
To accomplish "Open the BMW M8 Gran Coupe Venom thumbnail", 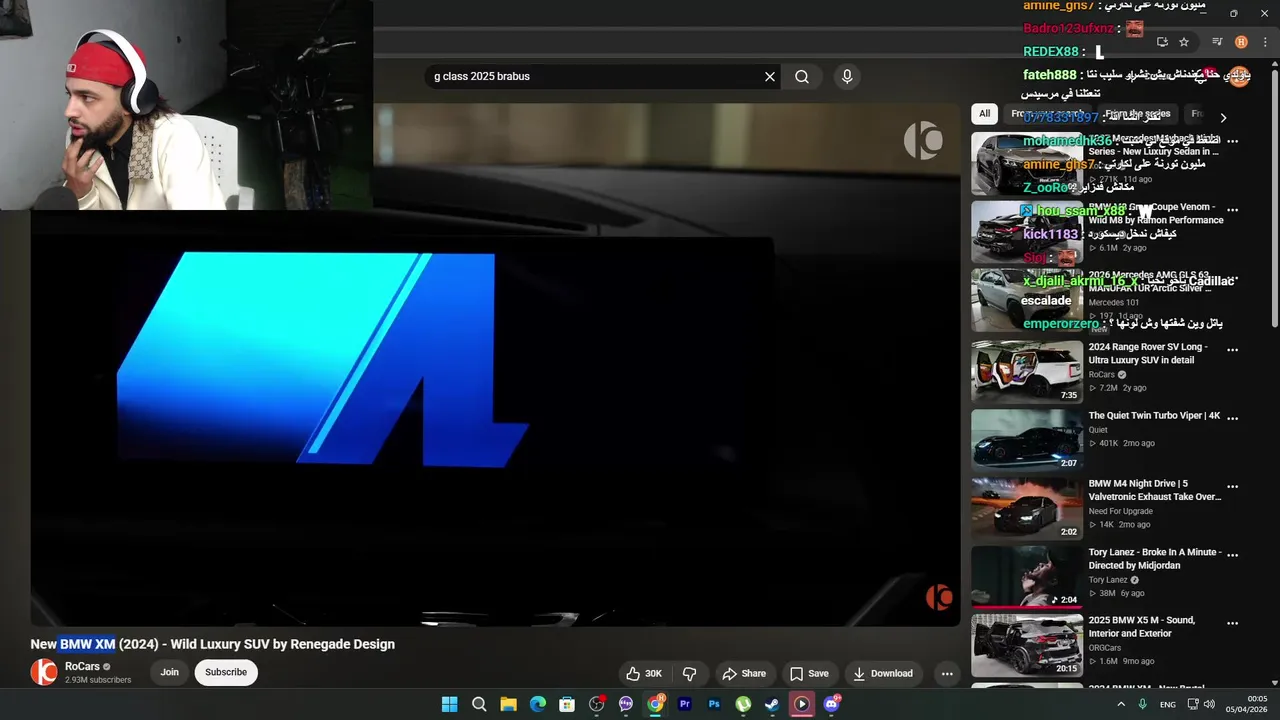I will tap(1027, 232).
